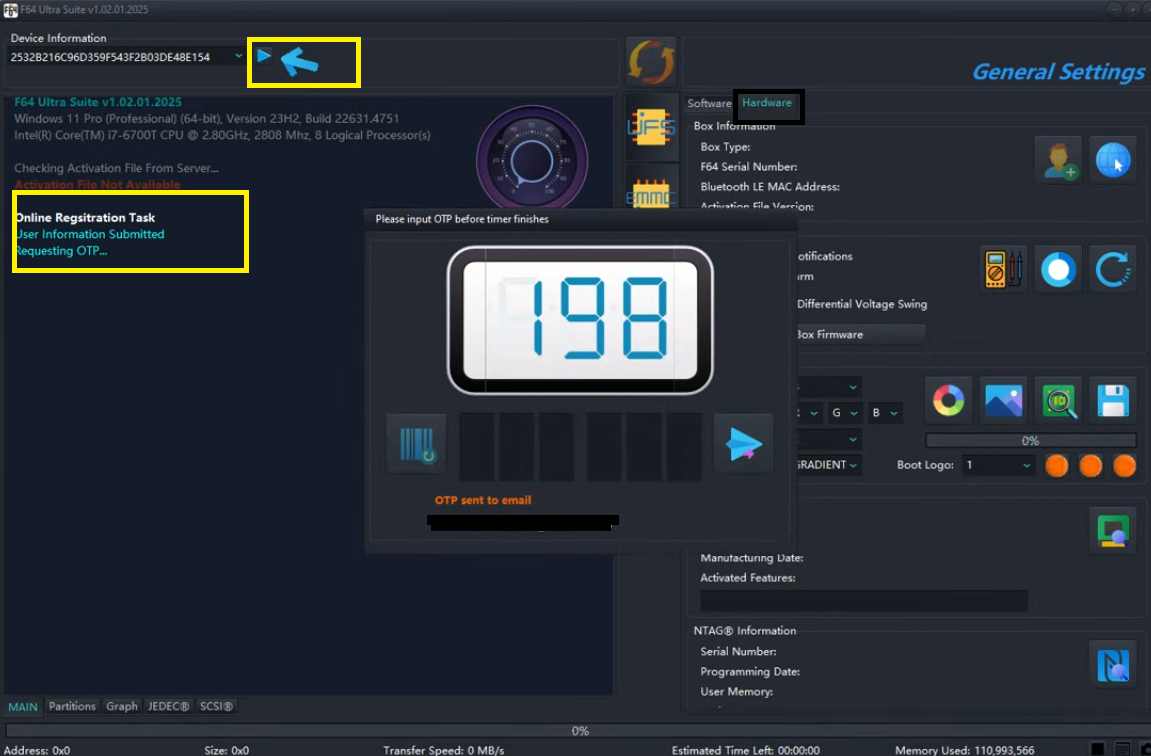Image resolution: width=1151 pixels, height=756 pixels.
Task: Click the first OTP digit box
Action: click(x=477, y=446)
